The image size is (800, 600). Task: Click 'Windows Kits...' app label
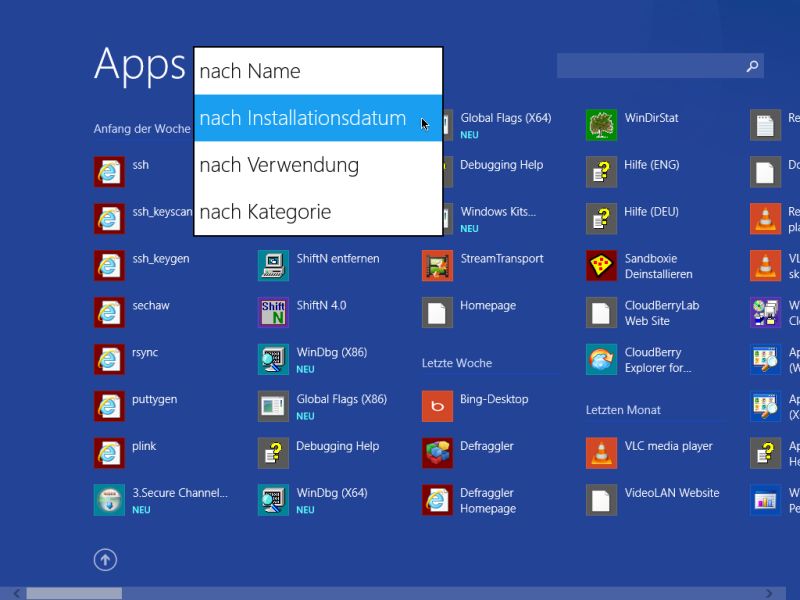pos(498,212)
